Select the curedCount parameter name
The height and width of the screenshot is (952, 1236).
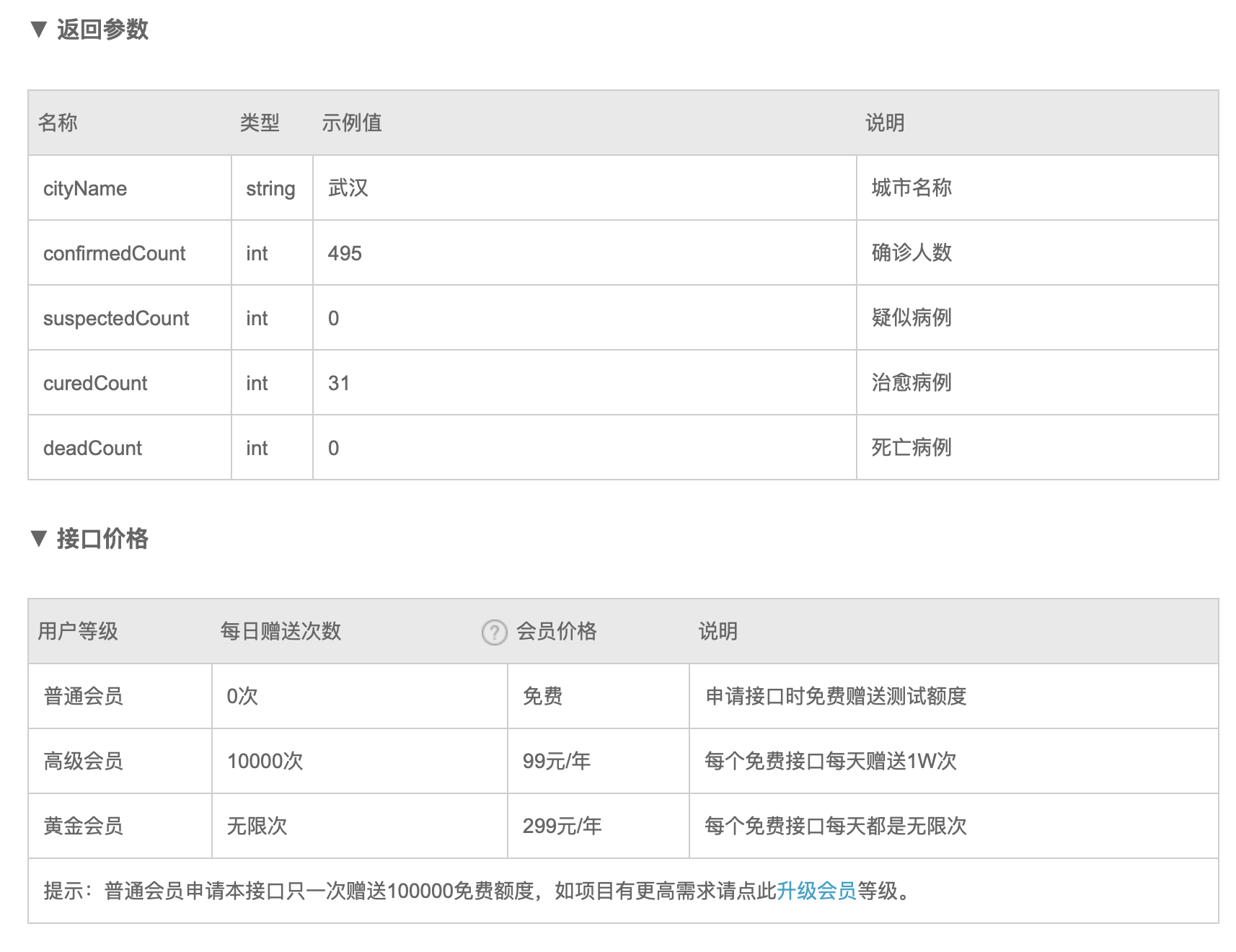point(95,383)
